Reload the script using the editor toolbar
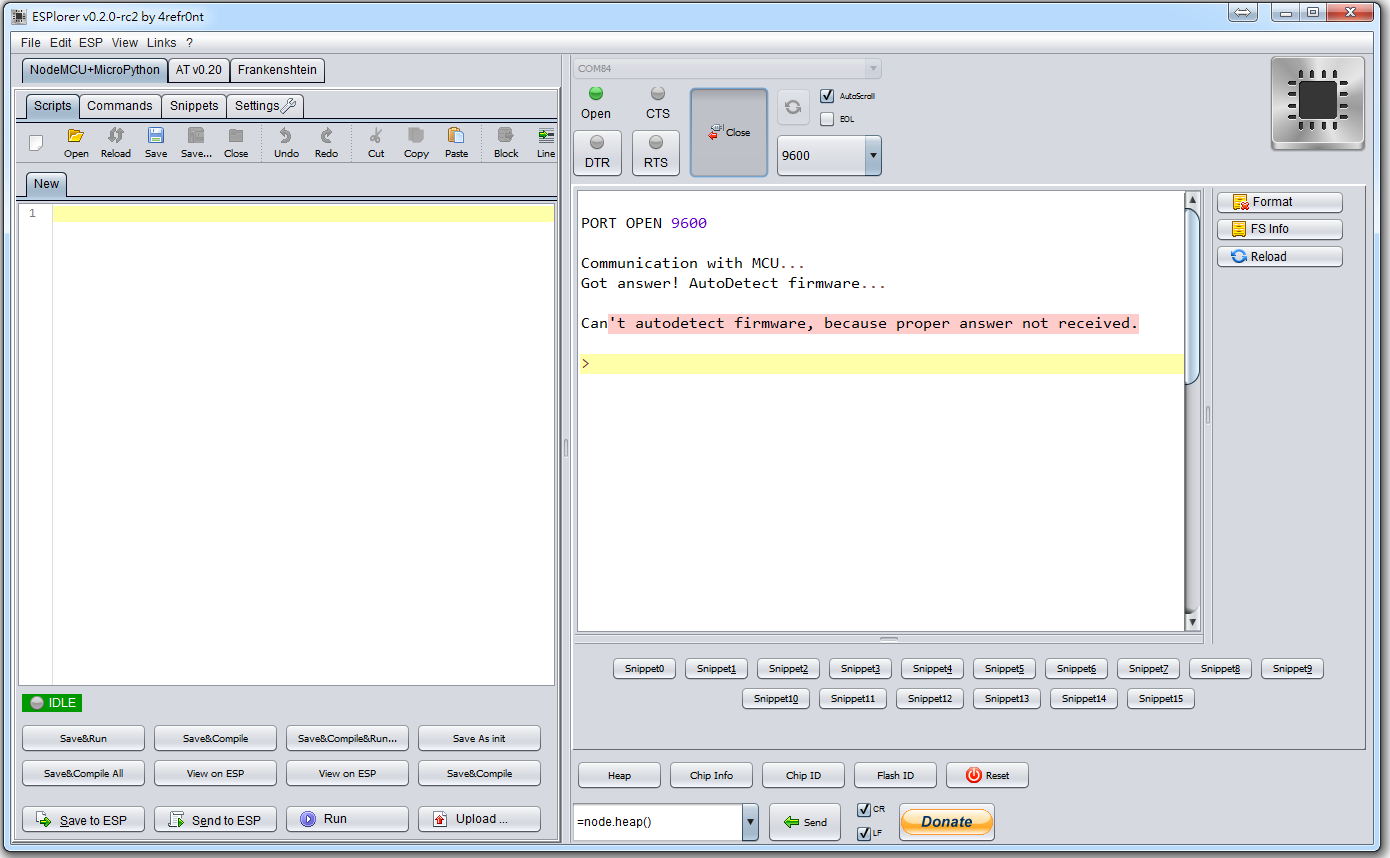The width and height of the screenshot is (1390, 858). click(x=116, y=142)
